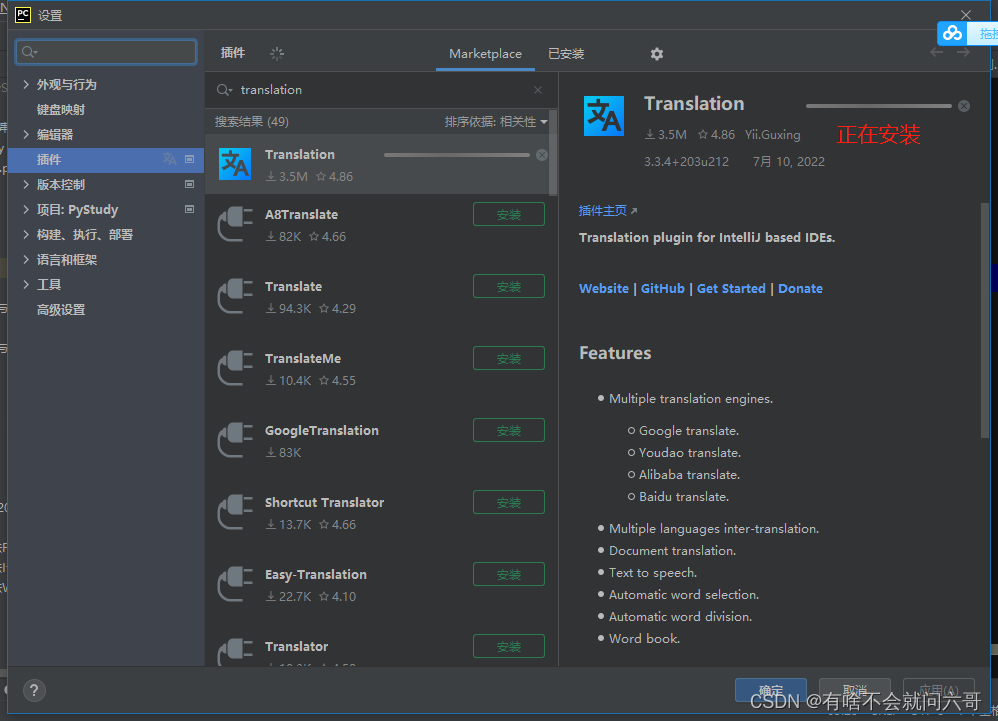The height and width of the screenshot is (721, 998).
Task: Click the project-level icon beside 版本控制
Action: [189, 185]
